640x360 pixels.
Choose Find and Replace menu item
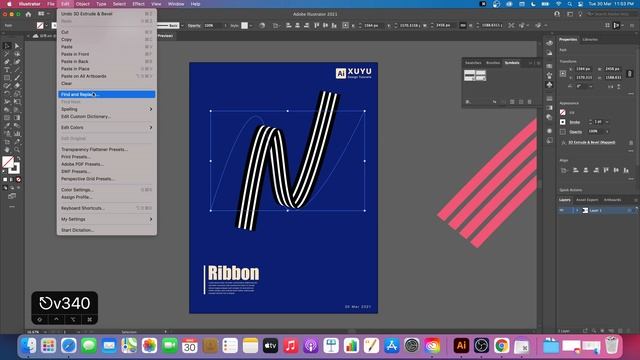107,95
